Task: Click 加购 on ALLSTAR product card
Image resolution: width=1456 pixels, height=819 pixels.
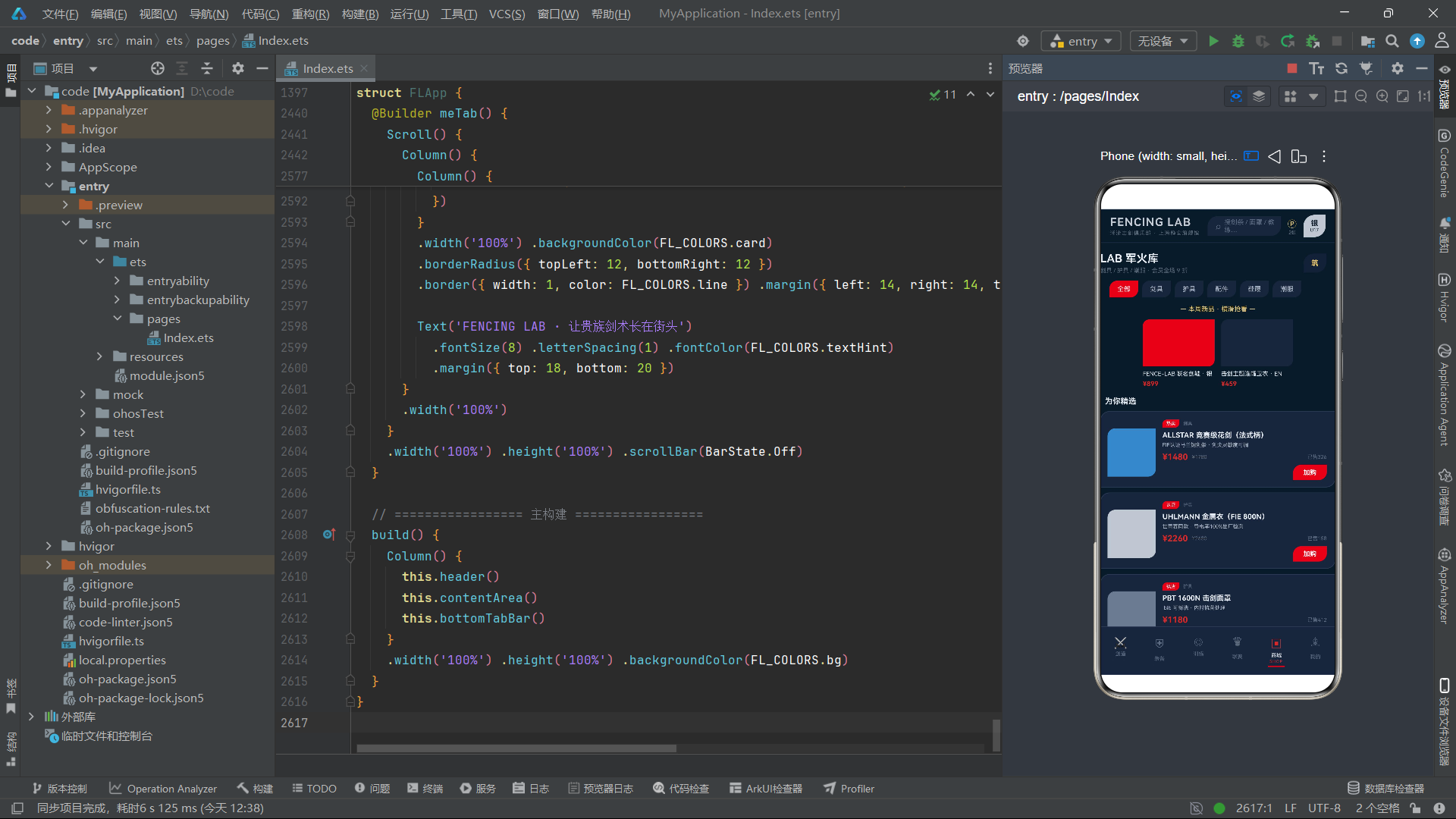Action: (1310, 472)
